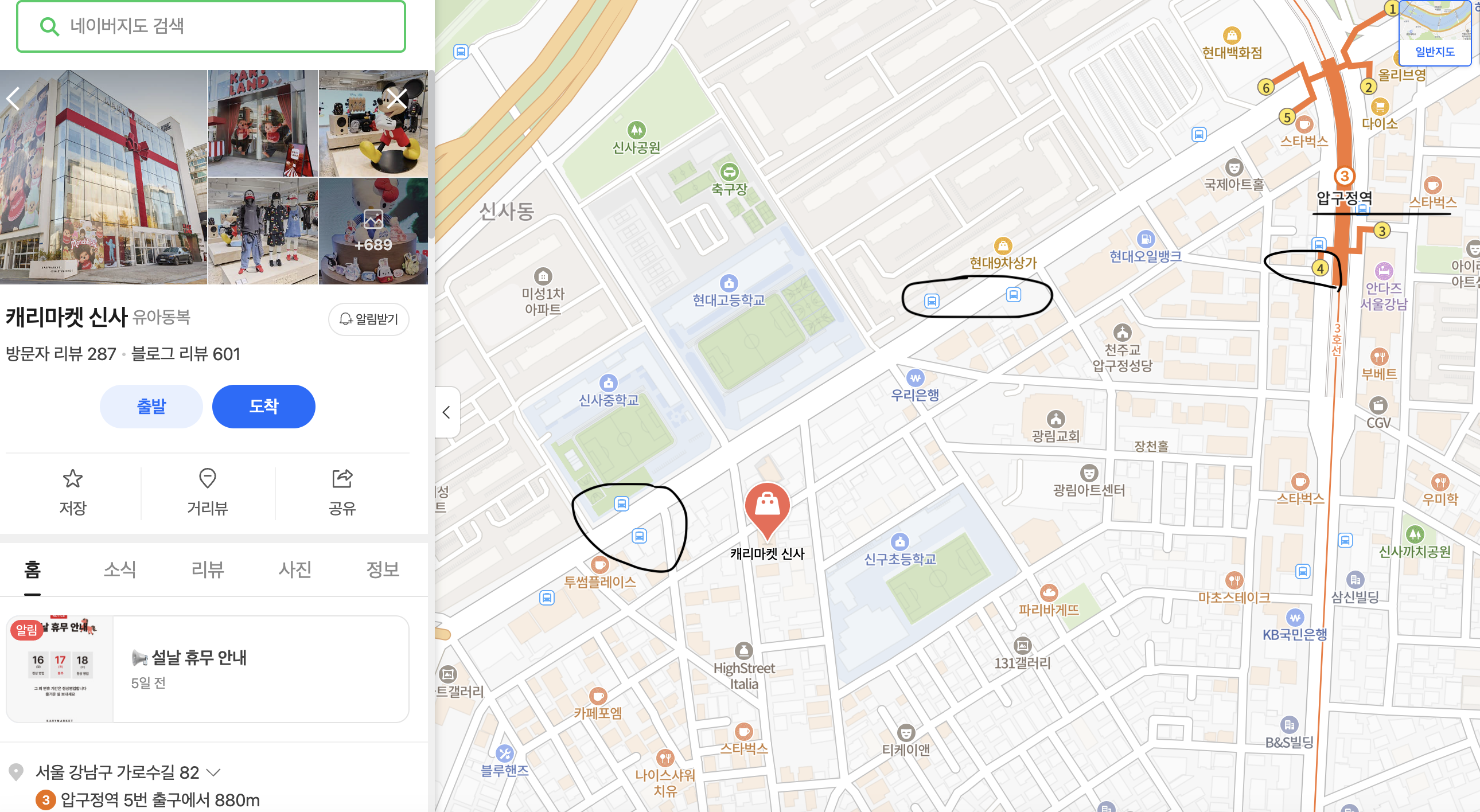Click the green search magnifier icon

coord(49,26)
